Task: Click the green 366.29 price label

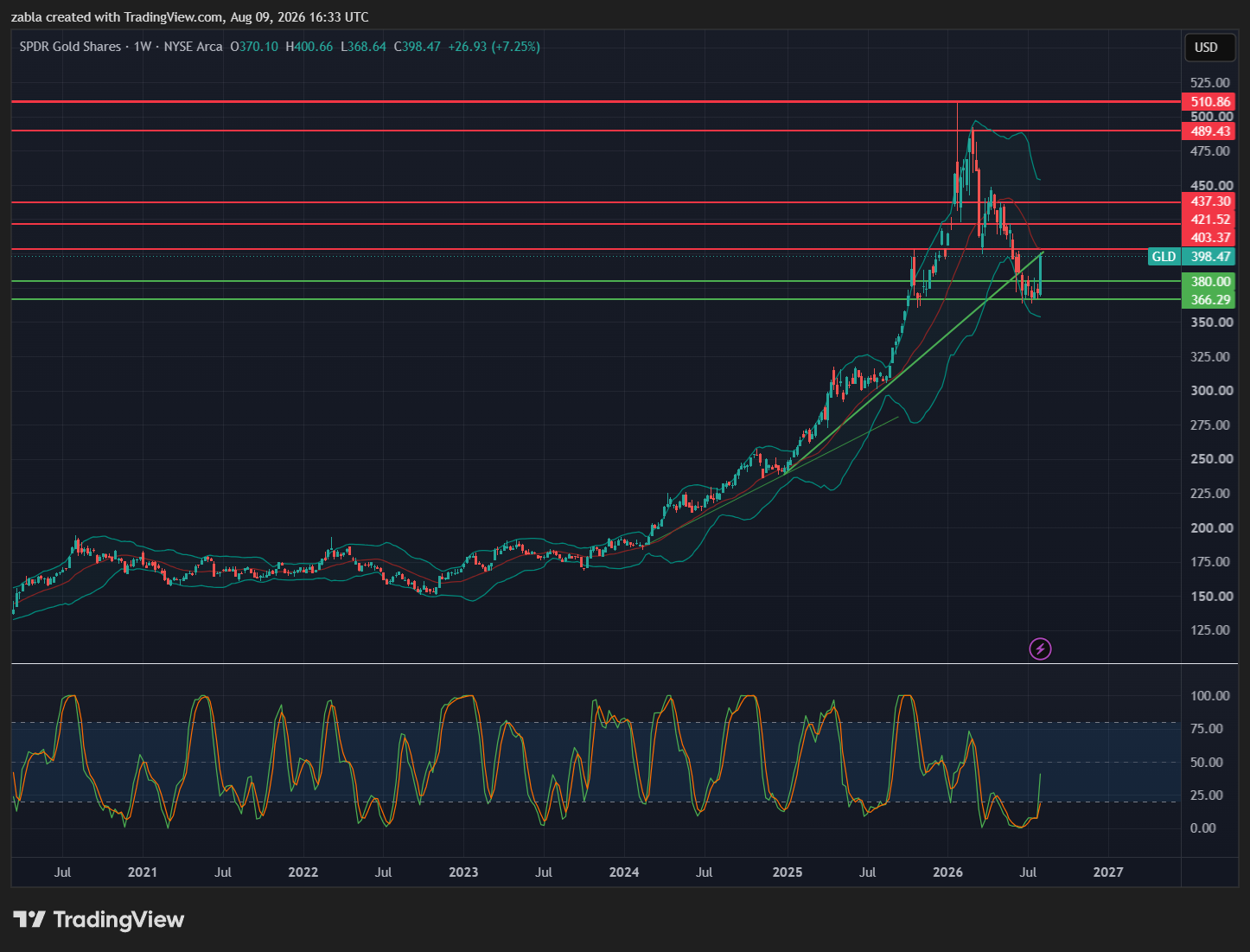Action: [x=1210, y=300]
